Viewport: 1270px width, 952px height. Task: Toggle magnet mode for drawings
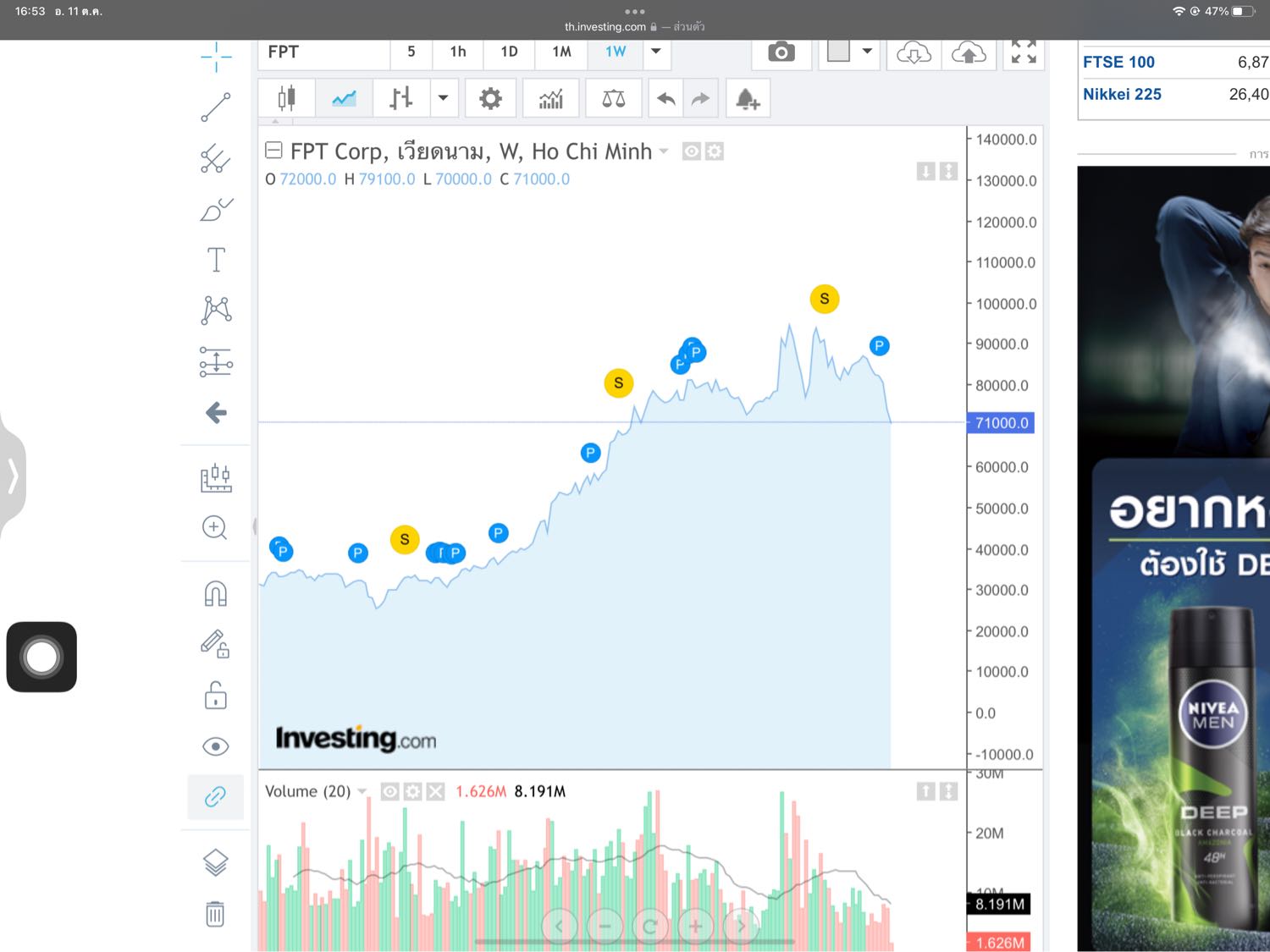215,593
